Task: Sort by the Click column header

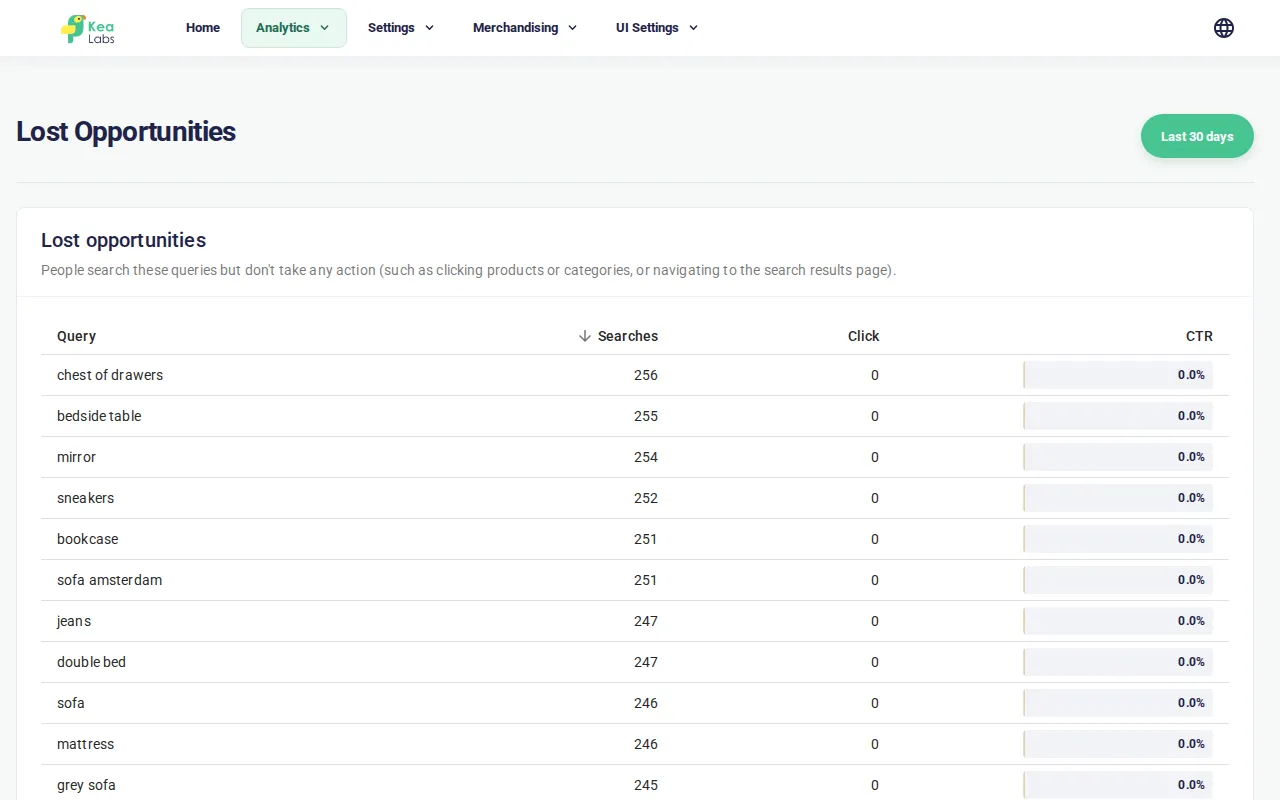Action: [x=864, y=336]
